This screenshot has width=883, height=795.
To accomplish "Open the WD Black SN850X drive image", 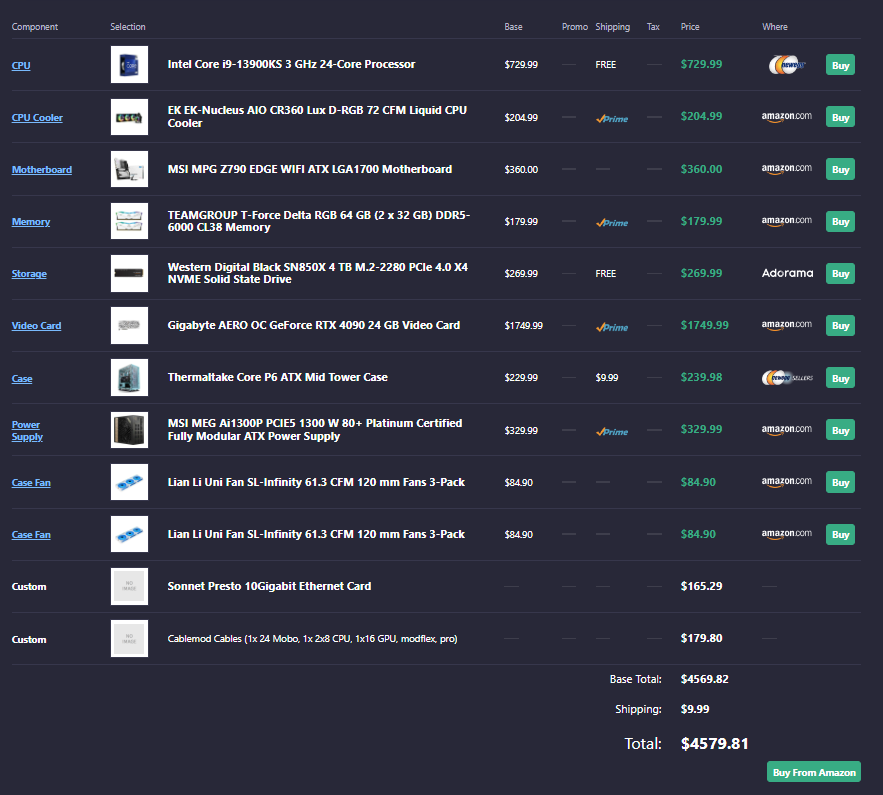I will coord(130,273).
